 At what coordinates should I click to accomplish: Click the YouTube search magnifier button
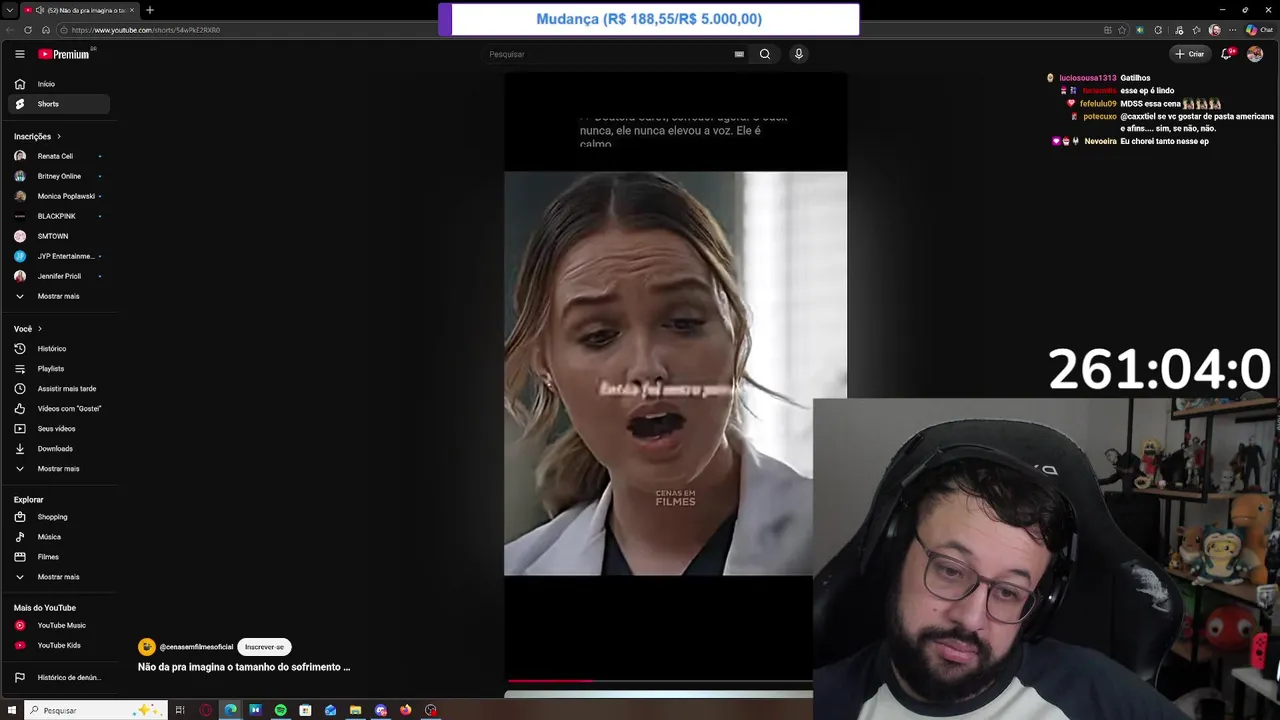pos(765,54)
